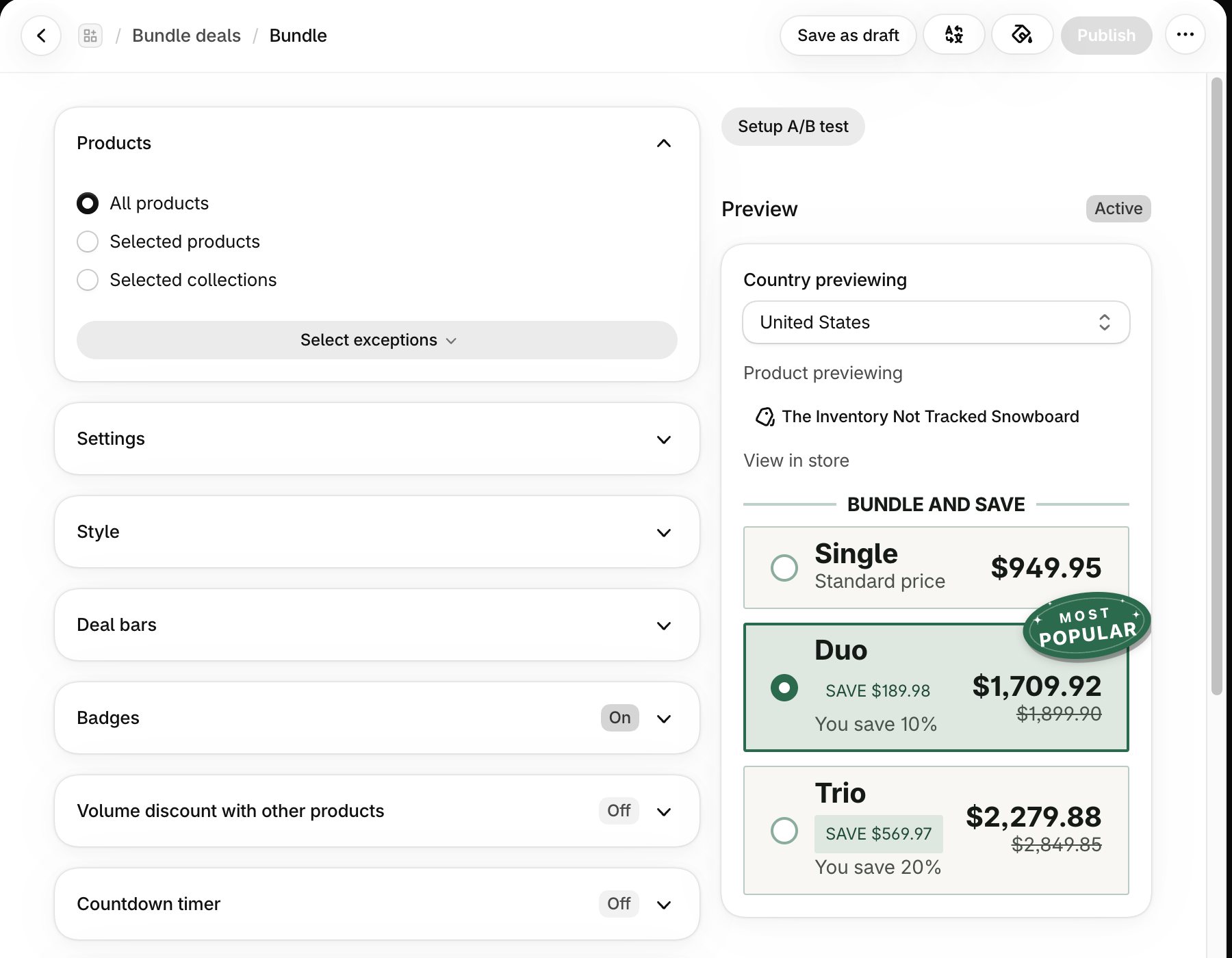
Task: Select the Duo bundle radio button
Action: pos(784,688)
